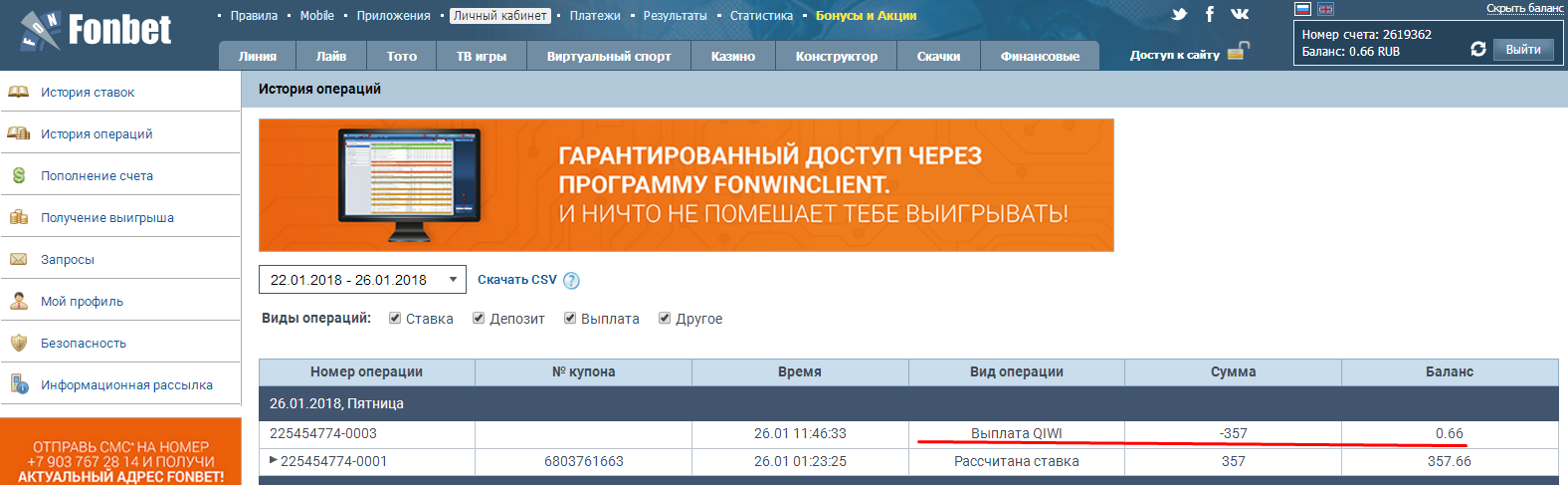Toggle the Депозит checkbox
The image size is (1568, 485).
coord(479,318)
